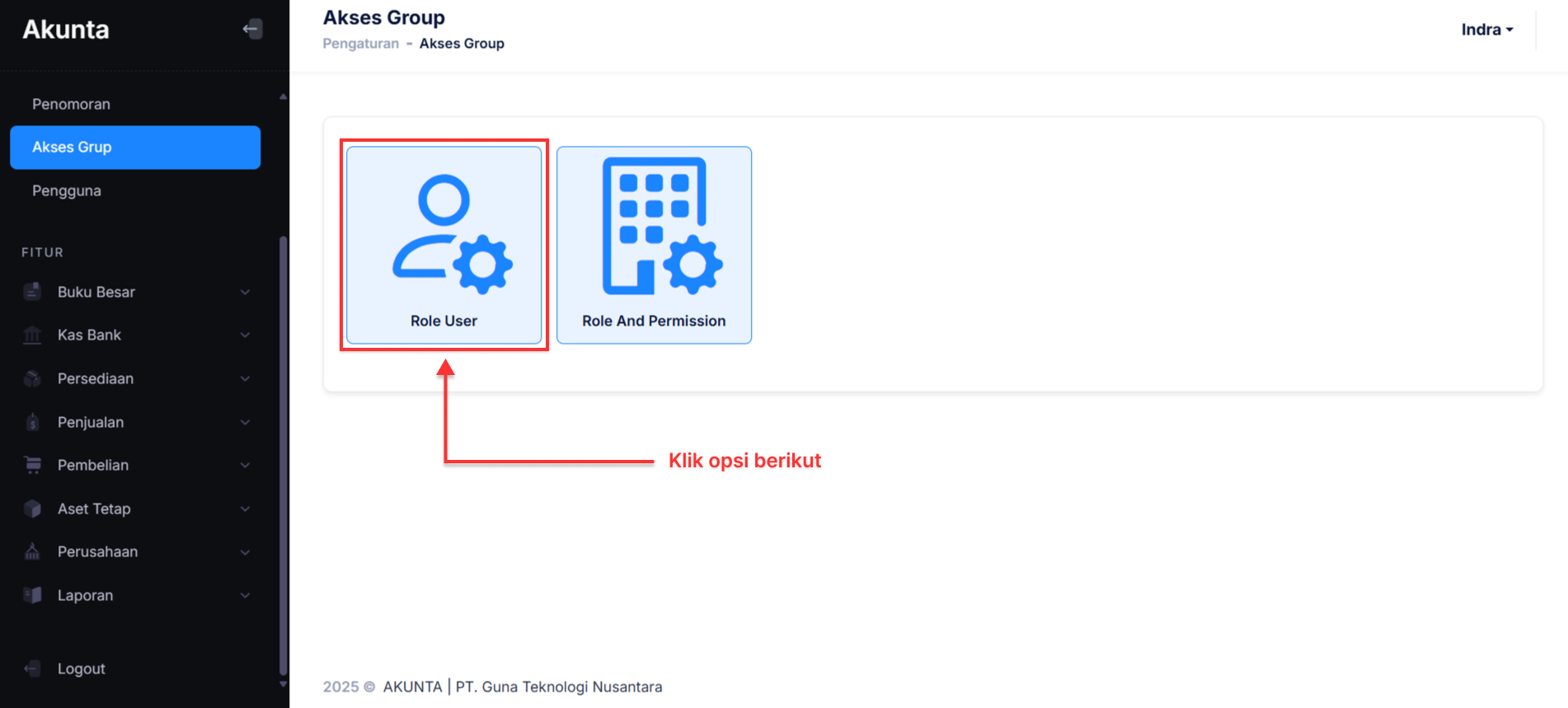
Task: Click the Persediaan box icon
Action: point(32,379)
